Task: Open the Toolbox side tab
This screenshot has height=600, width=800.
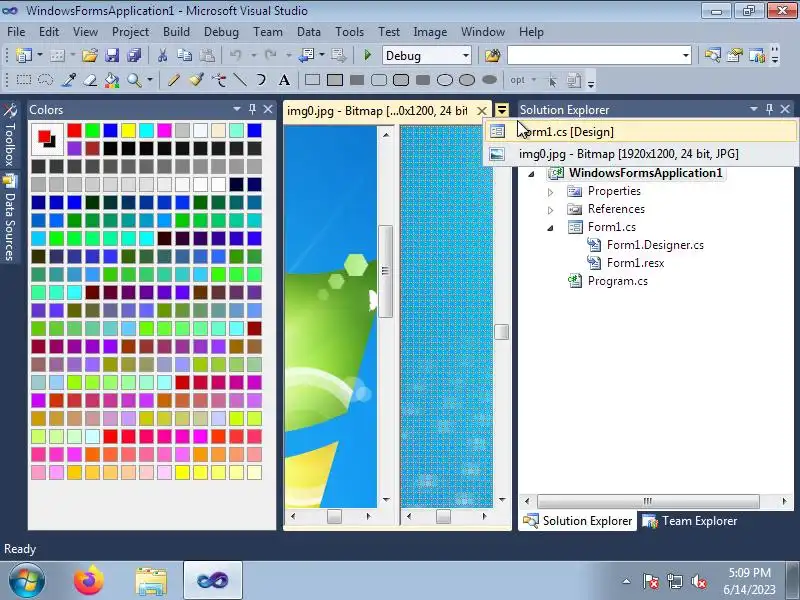Action: [x=9, y=135]
